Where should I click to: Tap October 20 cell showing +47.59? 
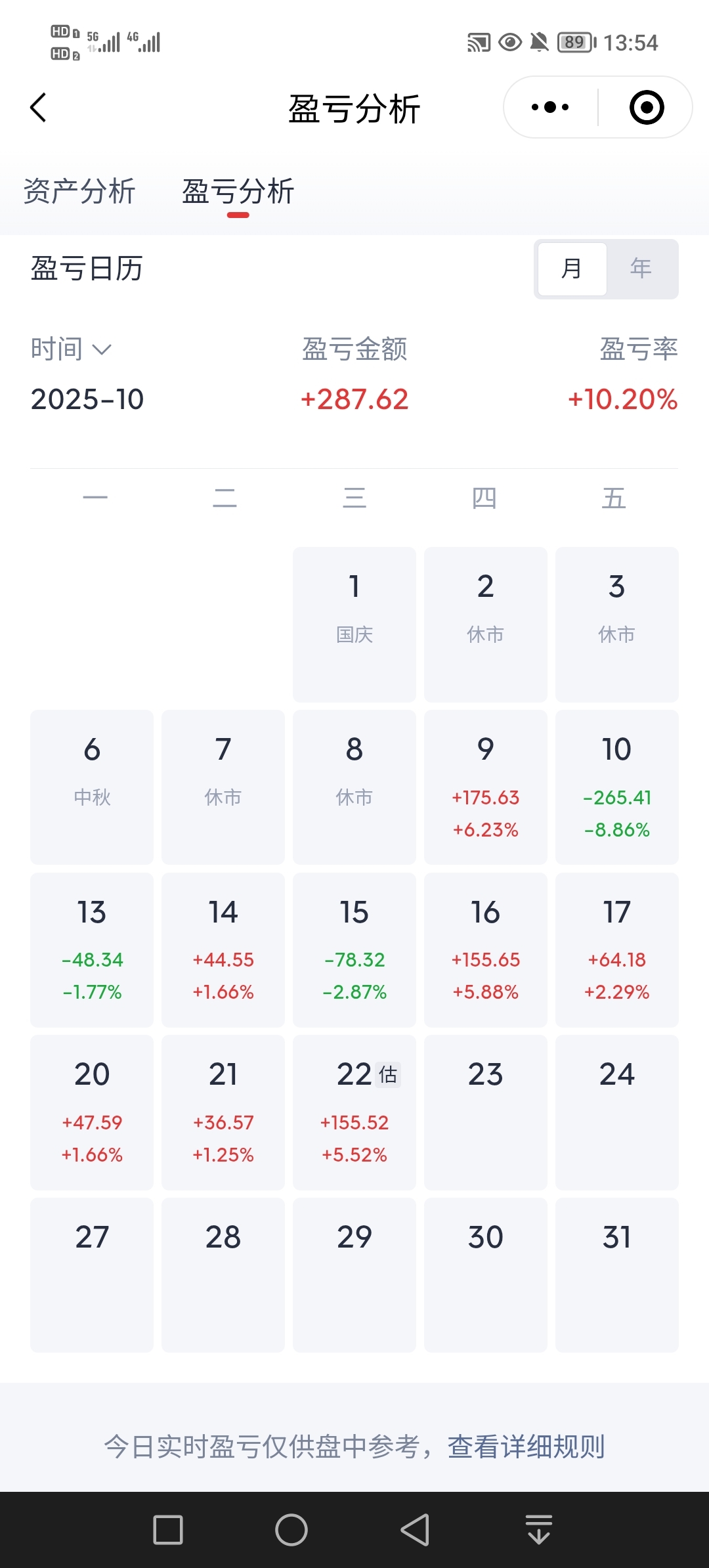click(x=92, y=1112)
